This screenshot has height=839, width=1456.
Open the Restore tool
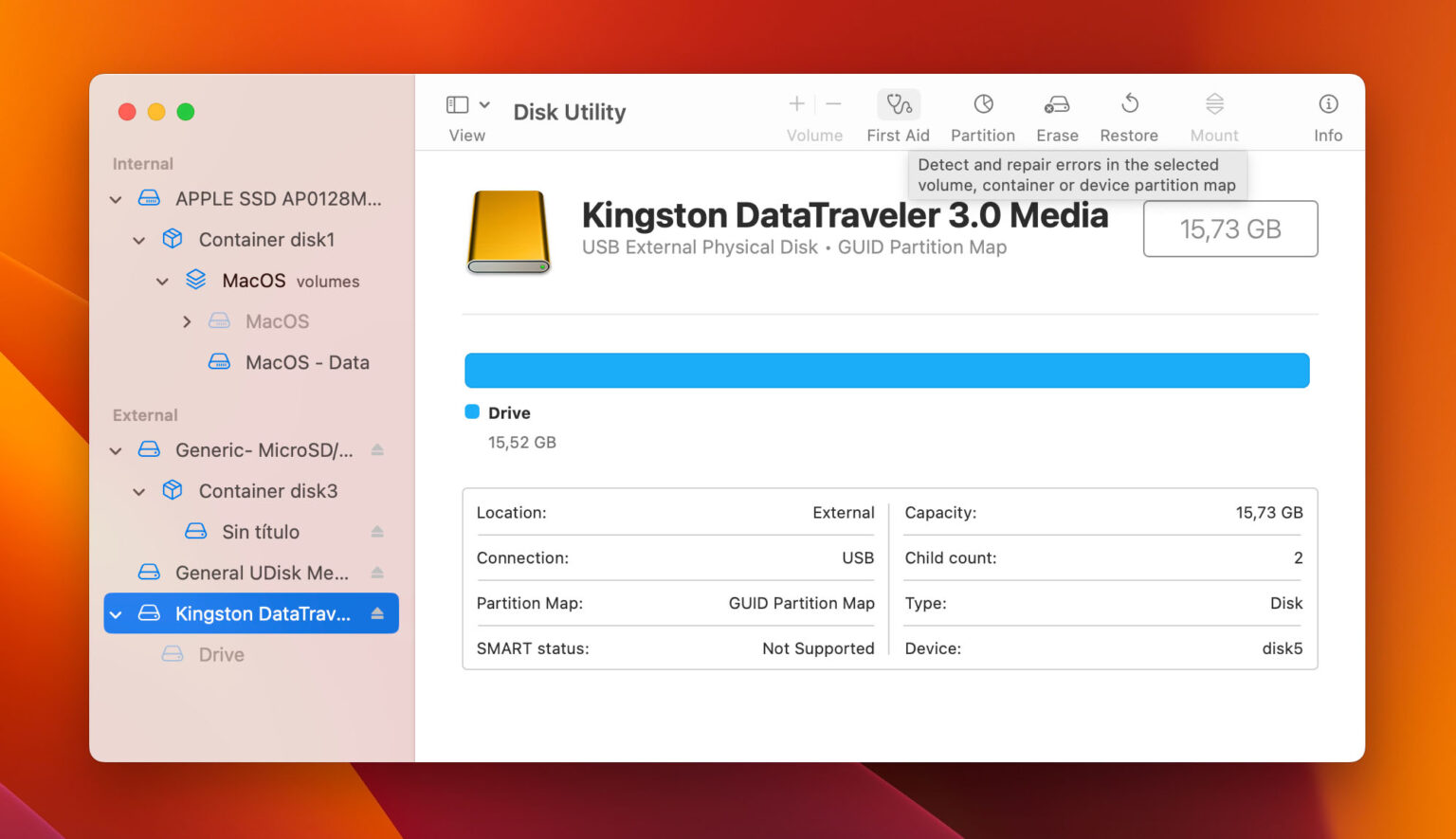click(1128, 112)
